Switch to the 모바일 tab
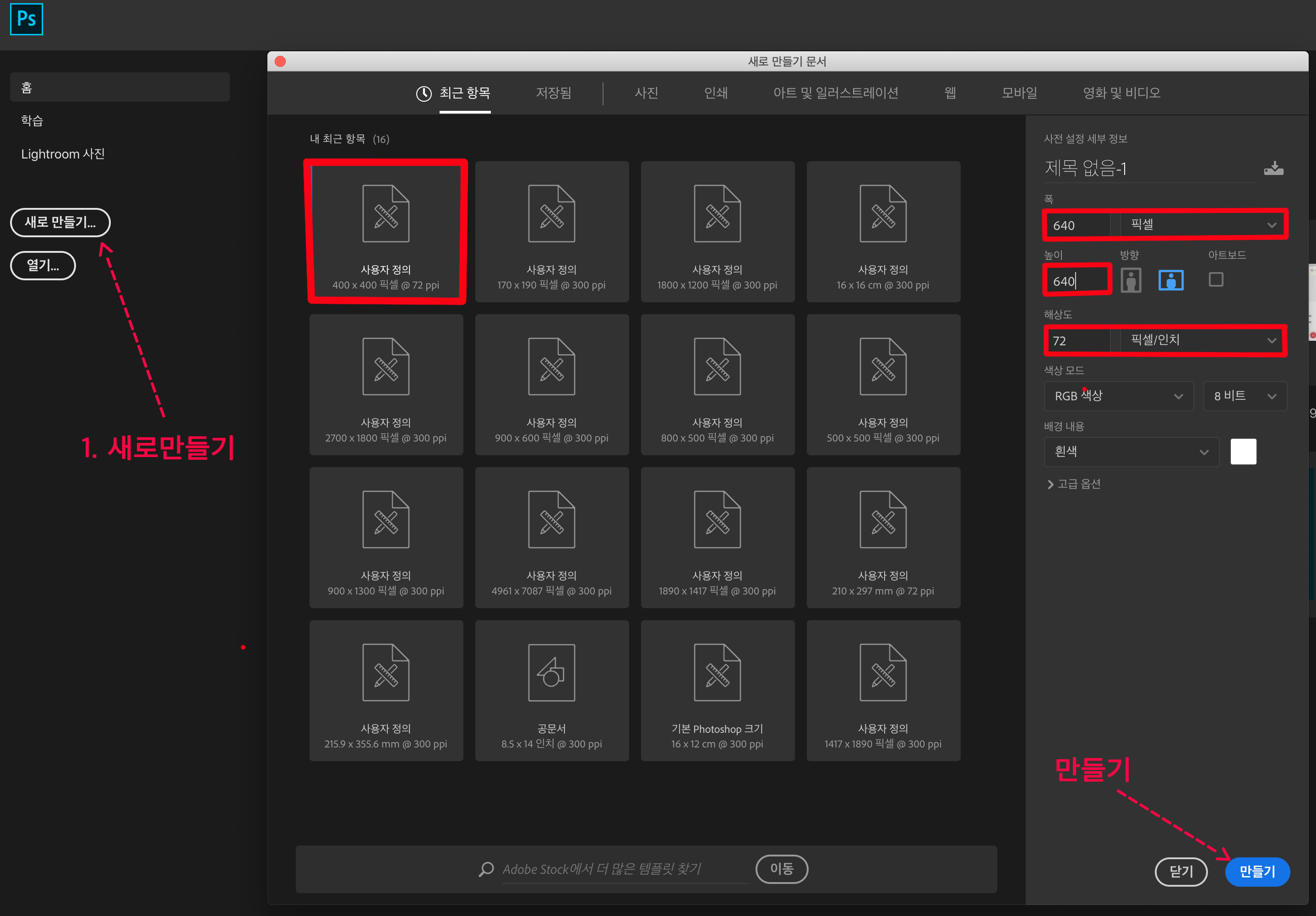This screenshot has height=916, width=1316. [x=1019, y=93]
